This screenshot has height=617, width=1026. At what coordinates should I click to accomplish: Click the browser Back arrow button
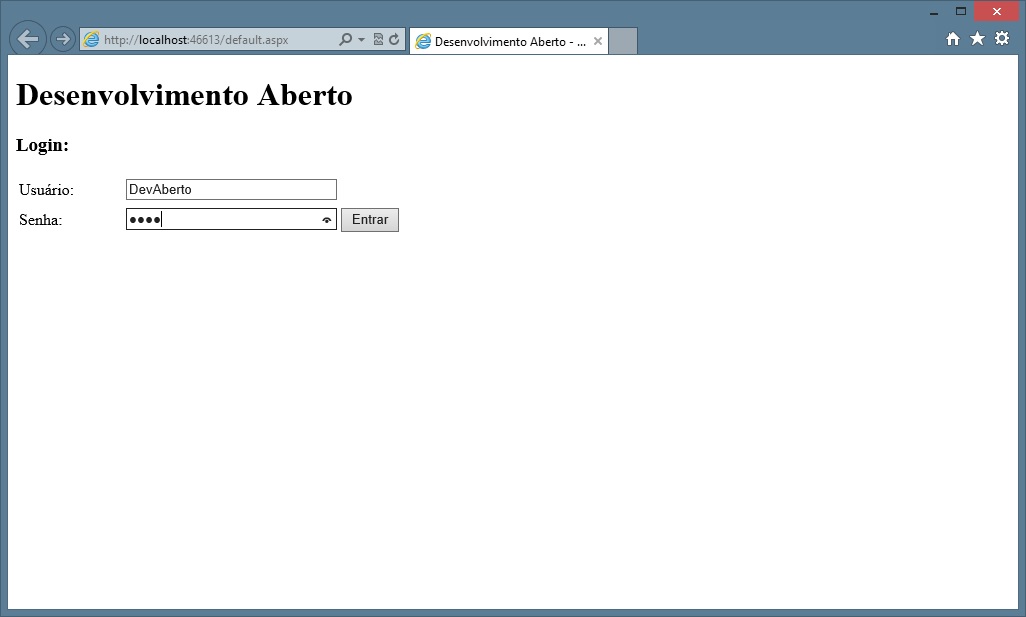pyautogui.click(x=28, y=39)
